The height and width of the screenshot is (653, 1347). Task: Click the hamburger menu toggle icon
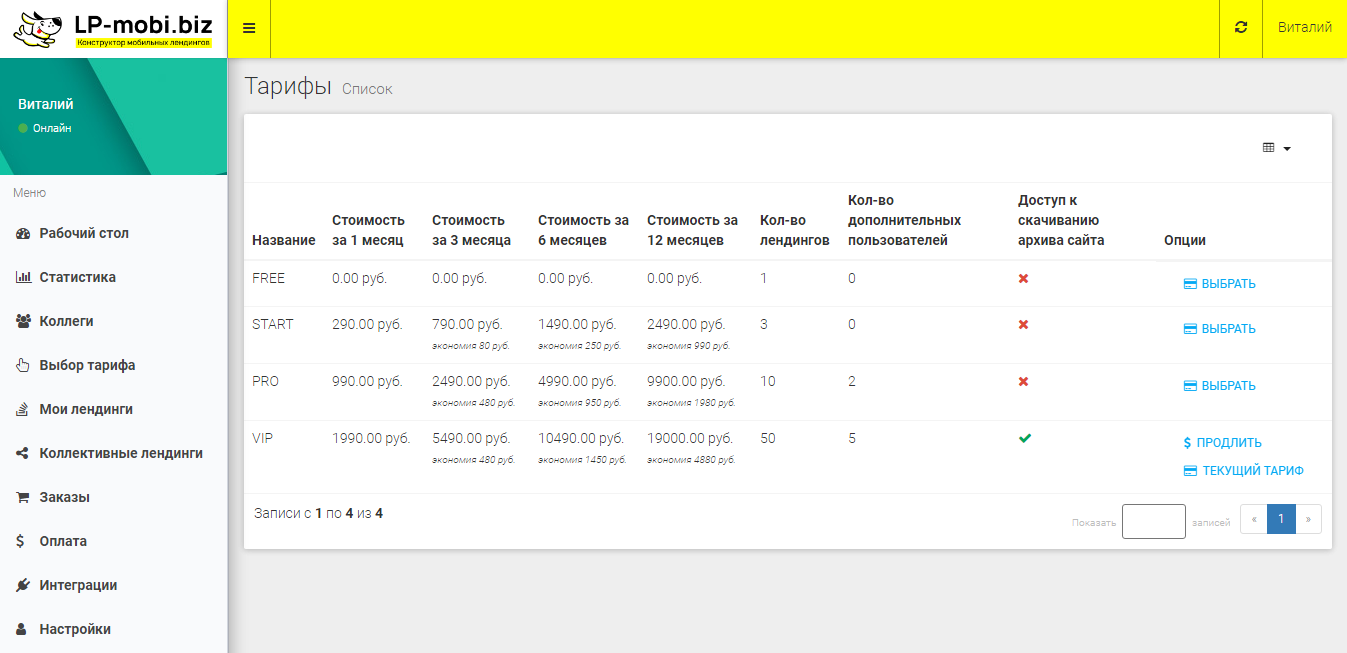click(249, 28)
